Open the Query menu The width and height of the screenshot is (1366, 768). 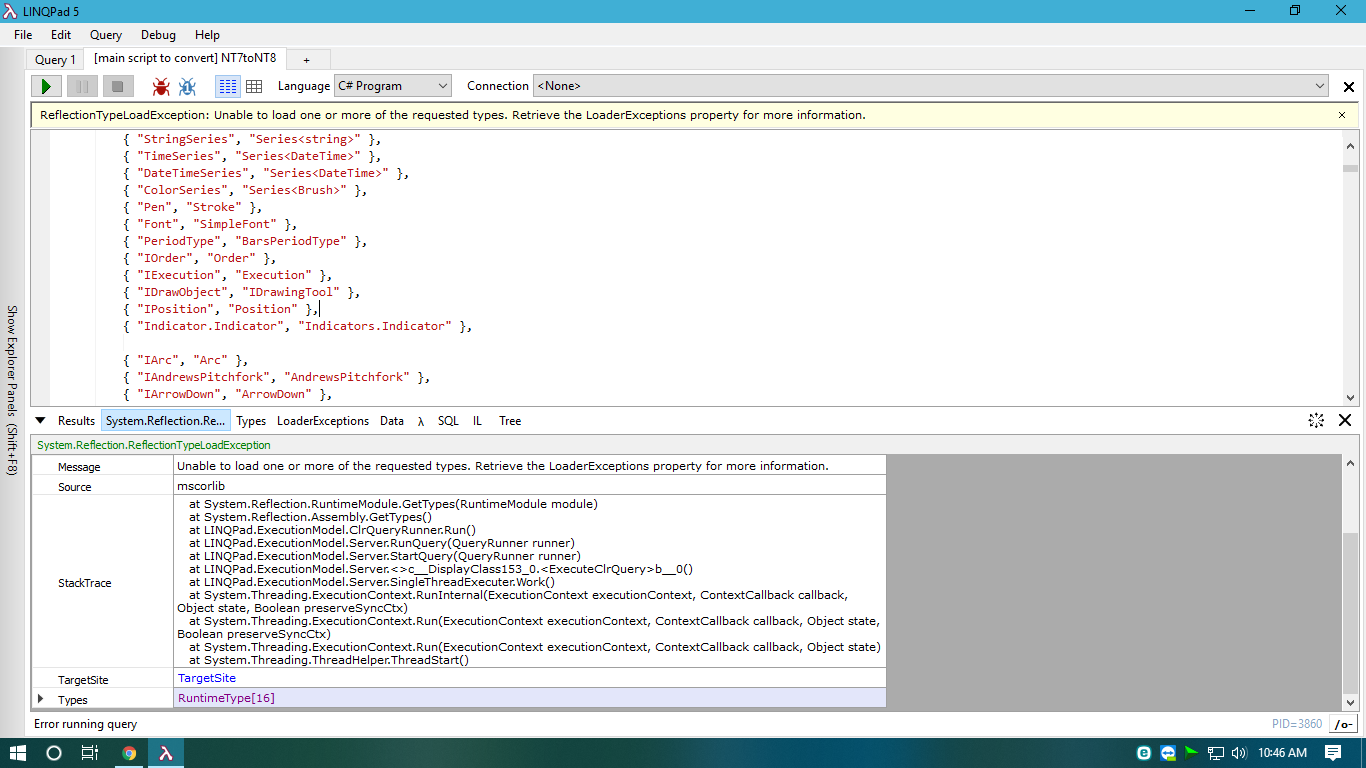click(x=106, y=35)
